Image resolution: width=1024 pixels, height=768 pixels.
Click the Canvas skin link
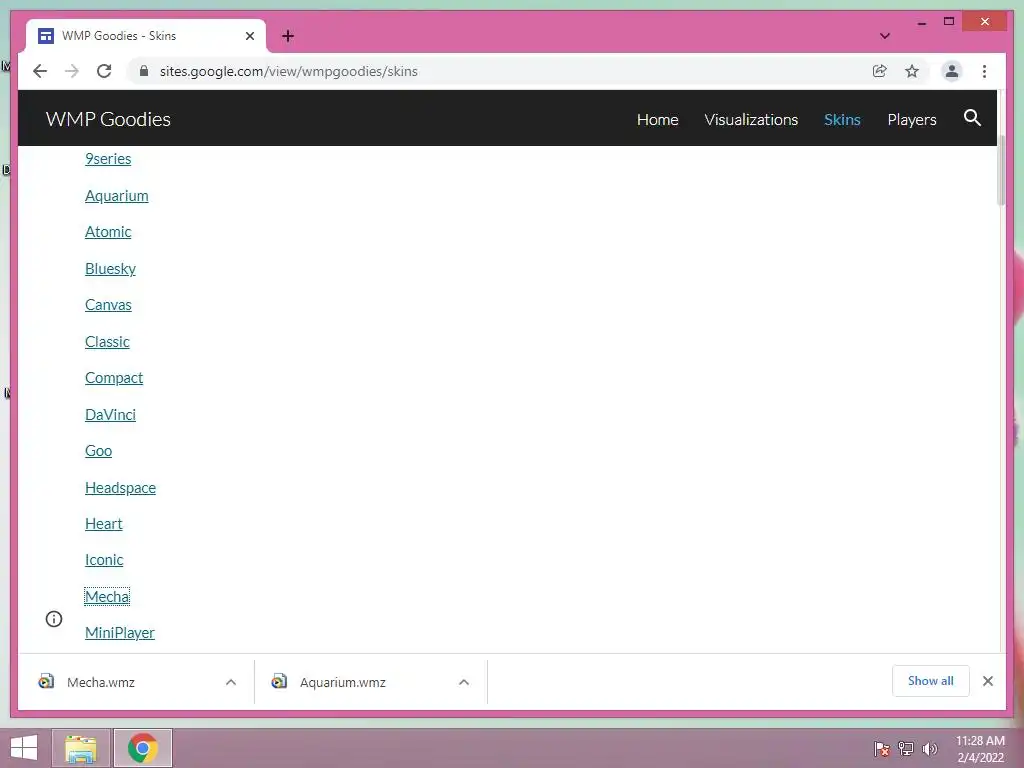[108, 305]
